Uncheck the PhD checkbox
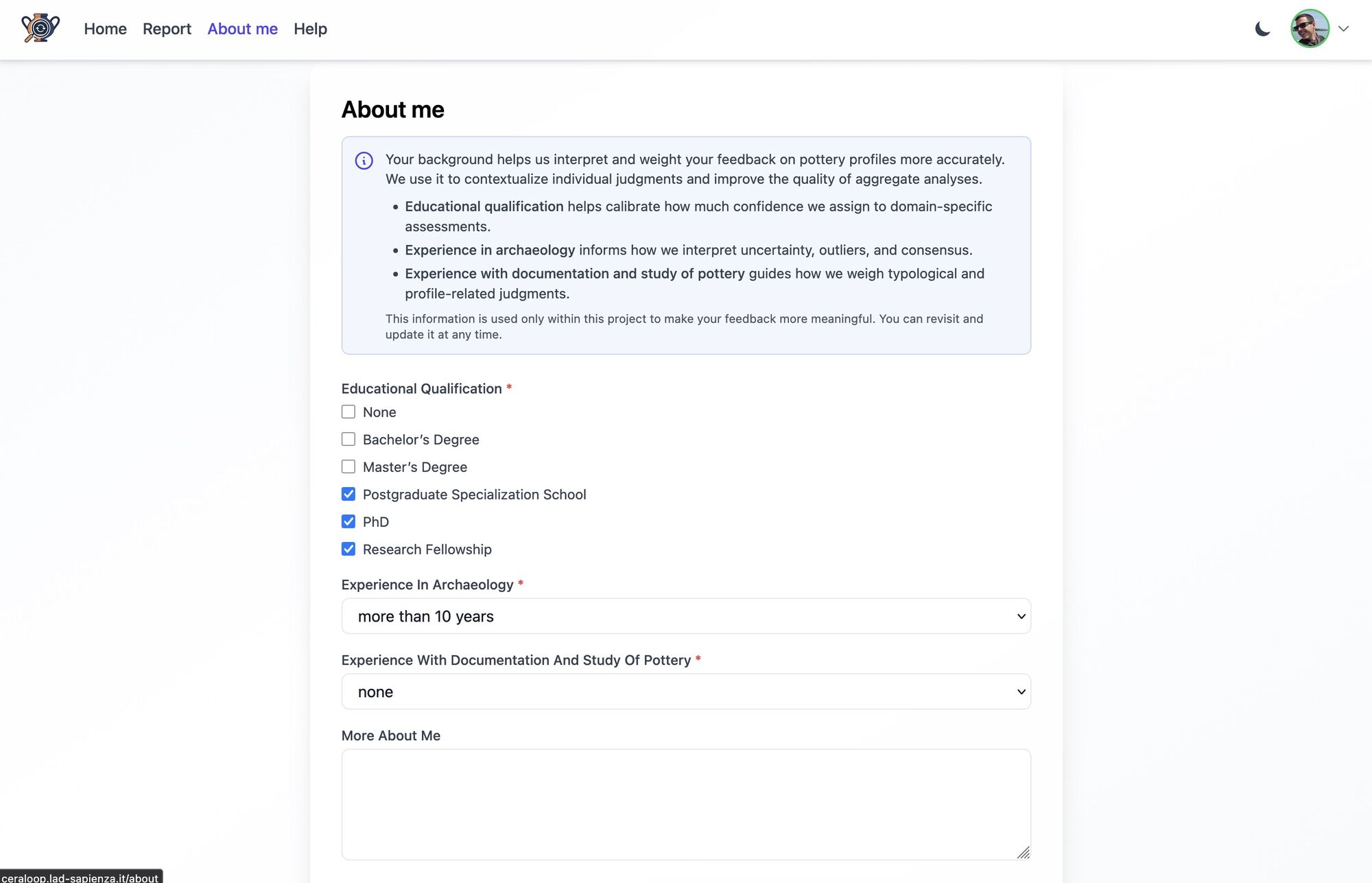1372x883 pixels. point(348,521)
